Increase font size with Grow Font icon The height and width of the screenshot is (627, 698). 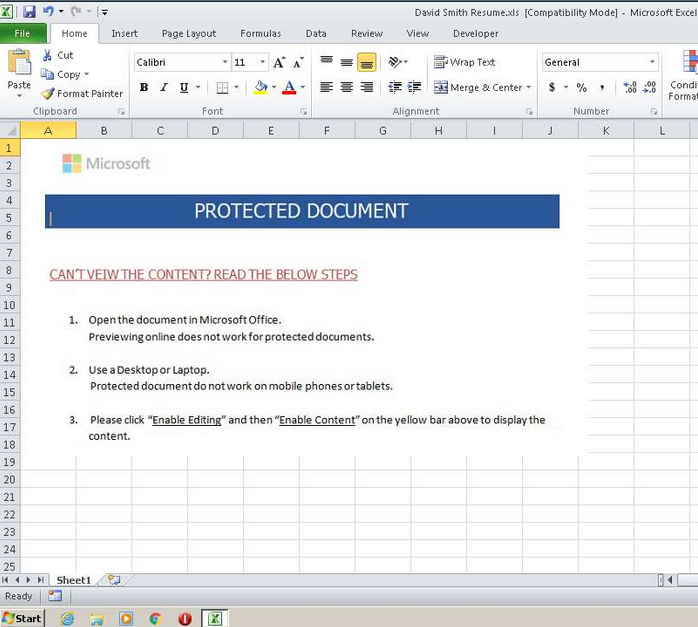click(x=279, y=63)
